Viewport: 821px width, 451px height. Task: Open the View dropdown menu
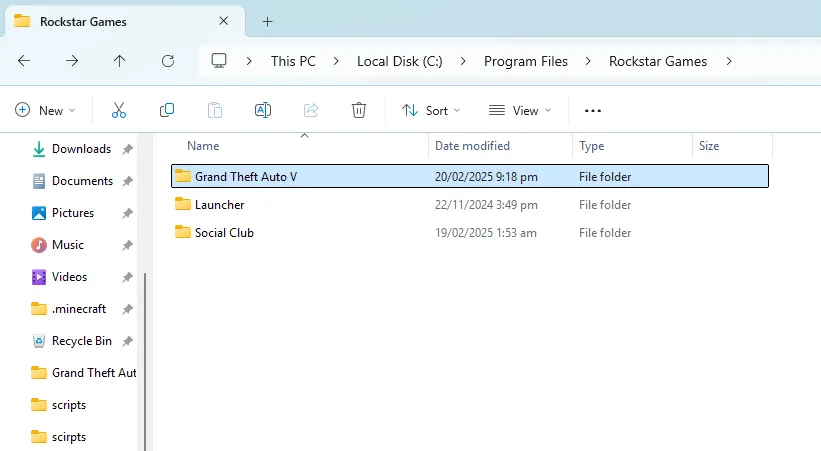click(x=520, y=111)
